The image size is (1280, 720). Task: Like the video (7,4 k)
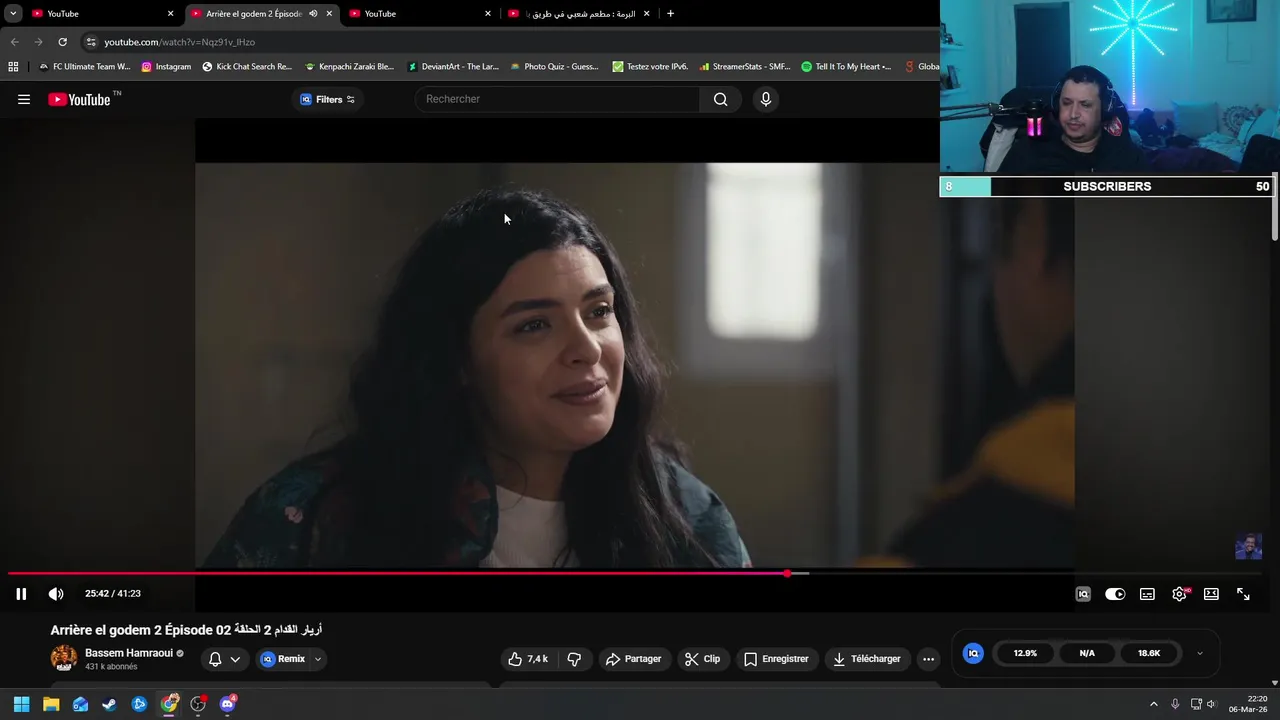pos(528,659)
